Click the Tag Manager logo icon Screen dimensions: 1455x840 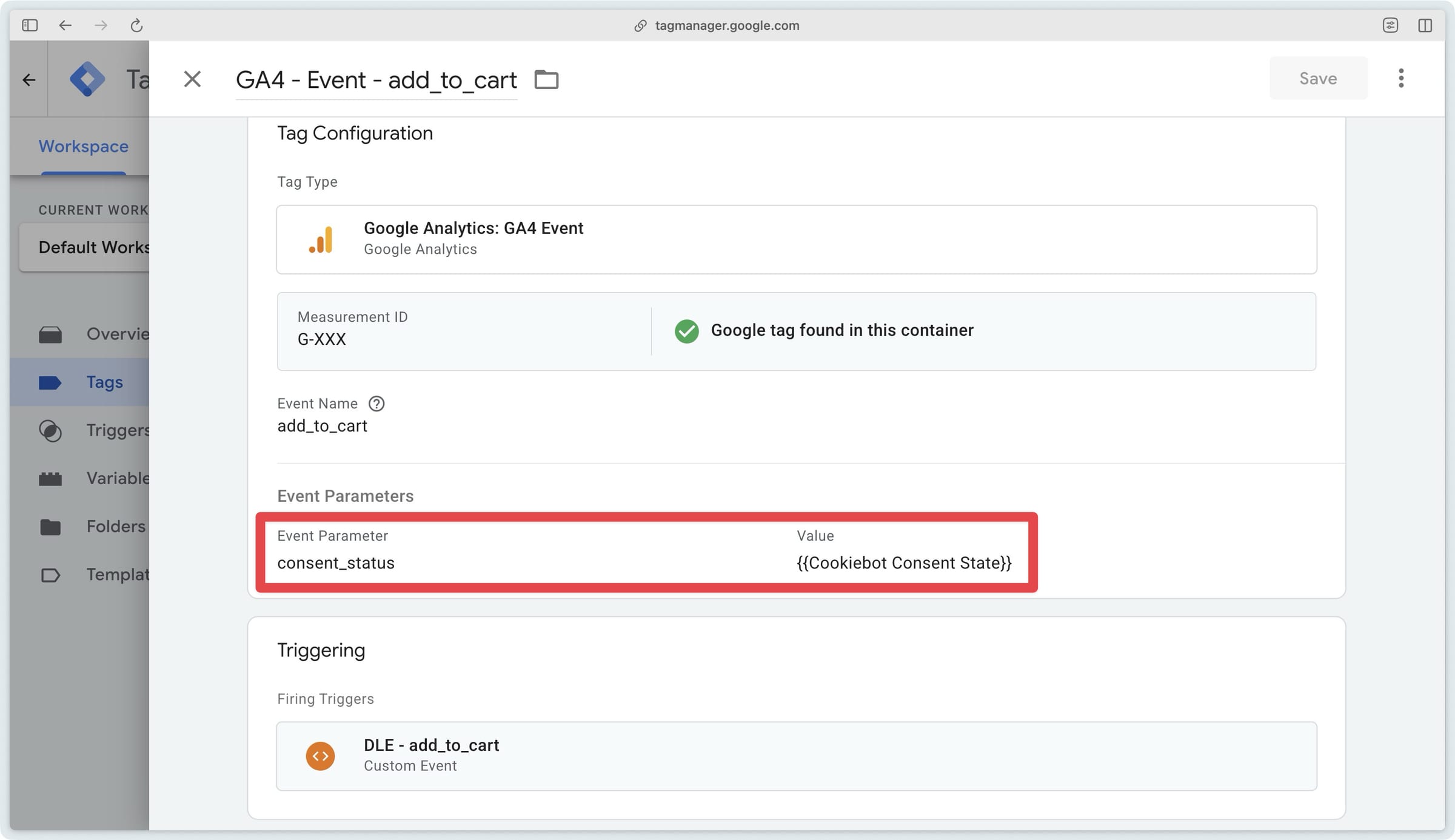pyautogui.click(x=87, y=79)
